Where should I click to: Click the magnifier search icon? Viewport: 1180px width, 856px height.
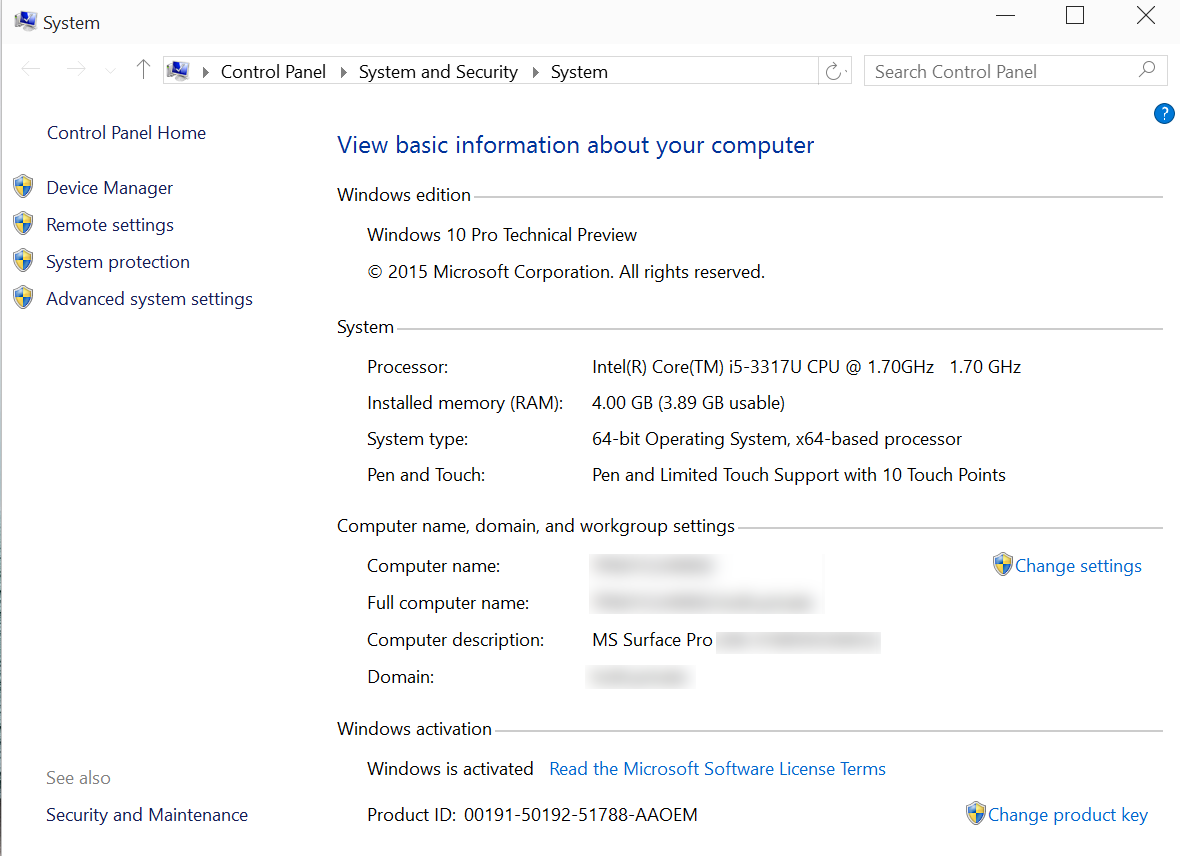click(1147, 70)
